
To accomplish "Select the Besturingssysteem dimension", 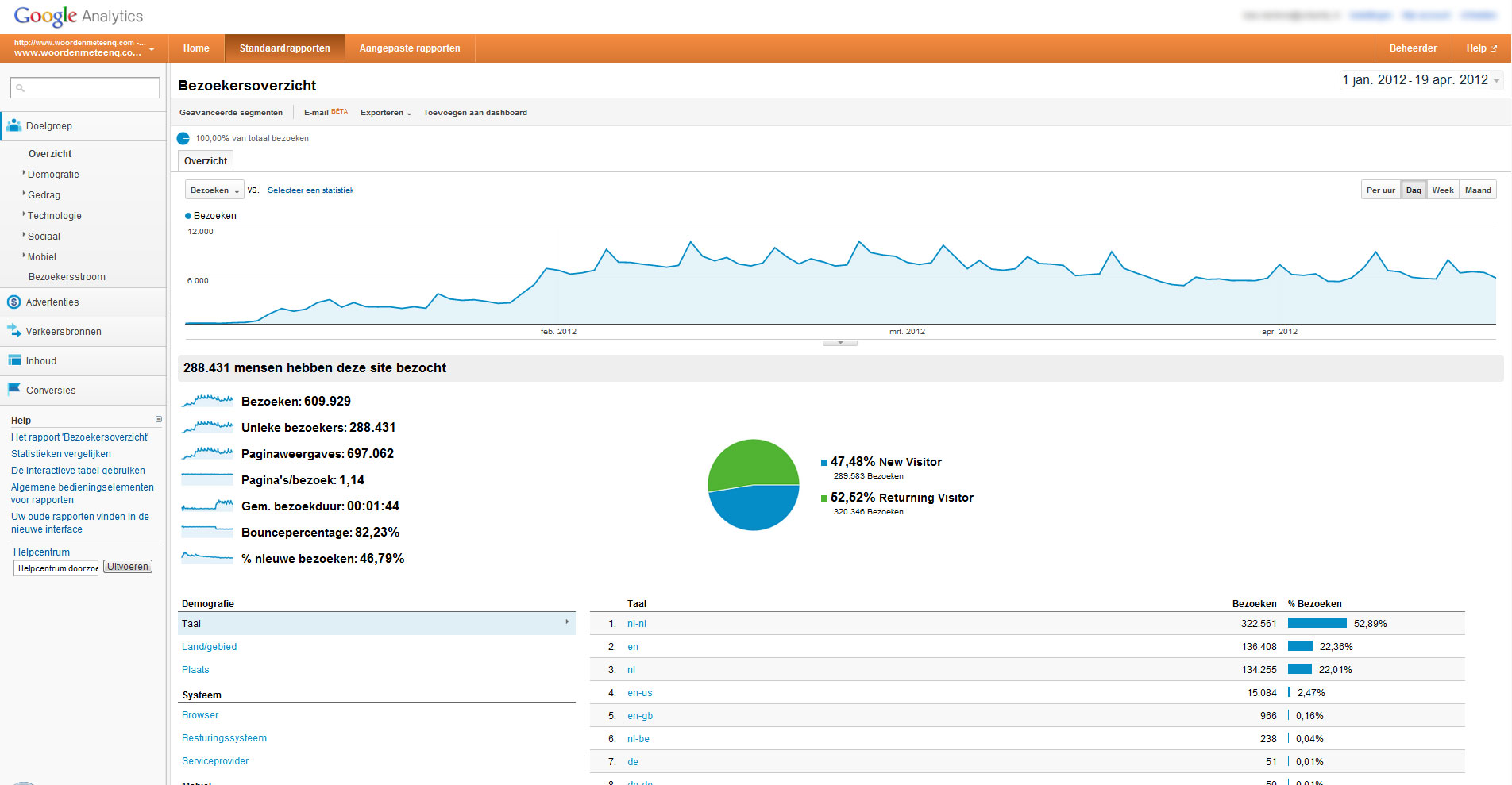I will [224, 738].
